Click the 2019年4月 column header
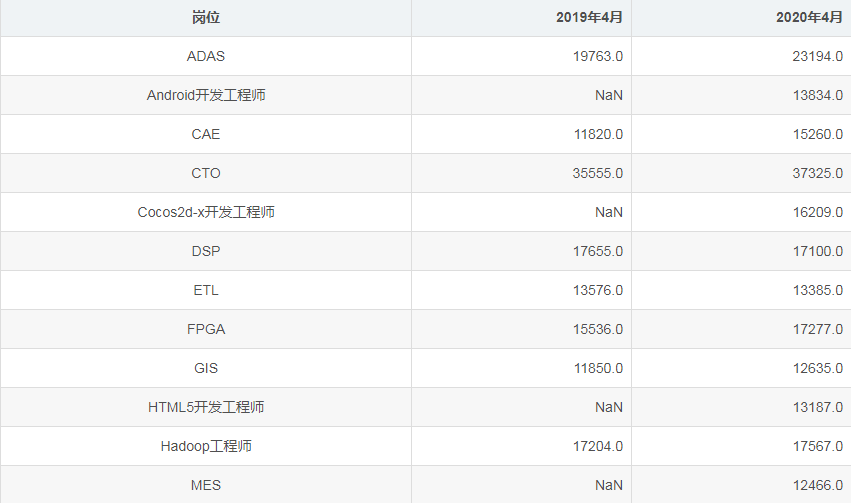 [x=589, y=18]
